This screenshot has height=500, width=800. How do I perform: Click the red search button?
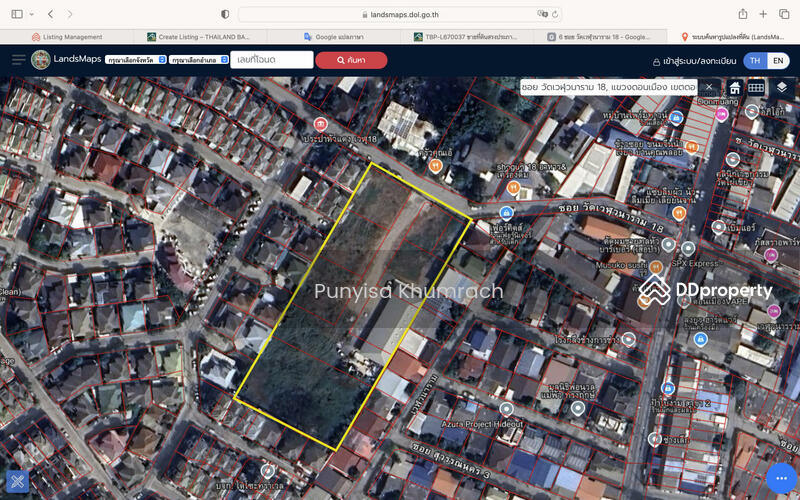(x=351, y=60)
